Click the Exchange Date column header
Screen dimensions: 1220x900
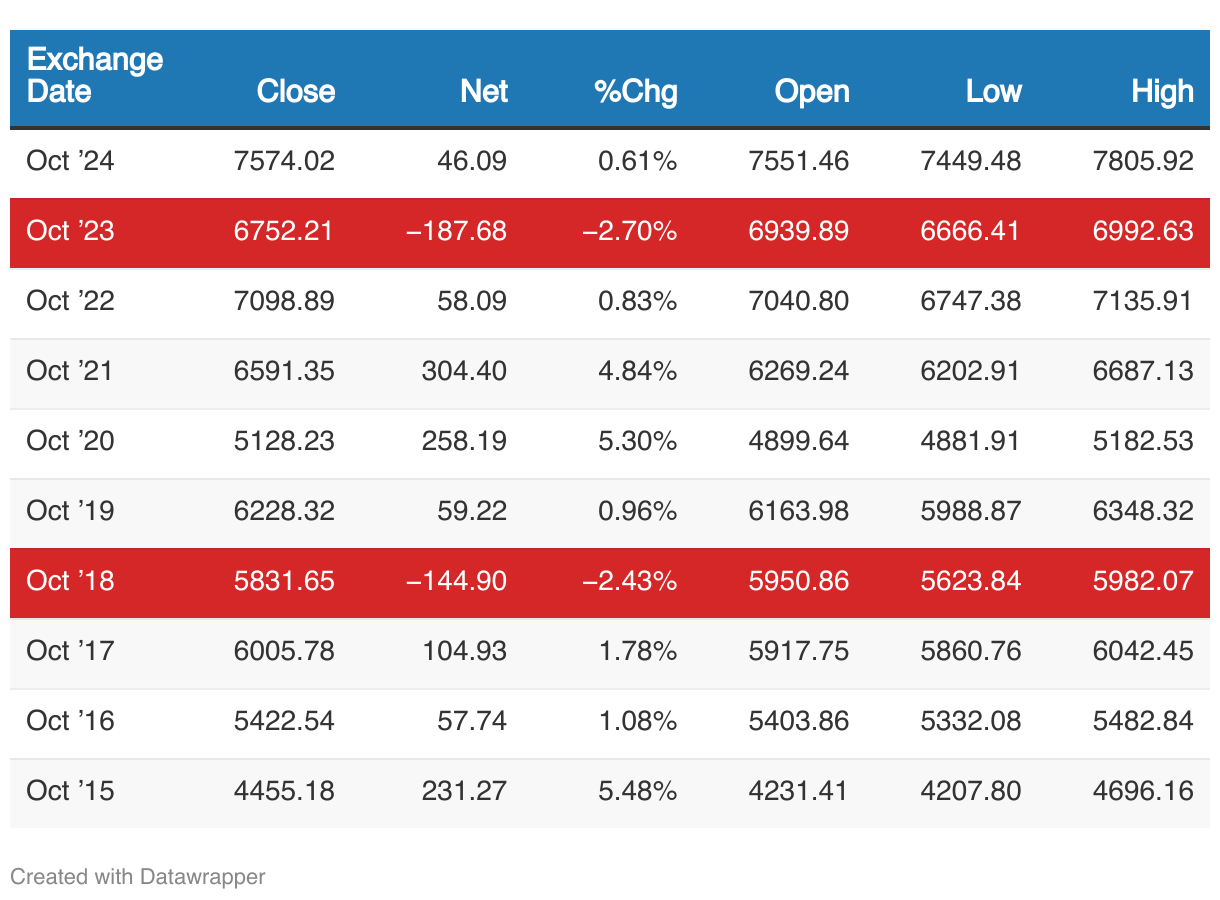click(94, 75)
